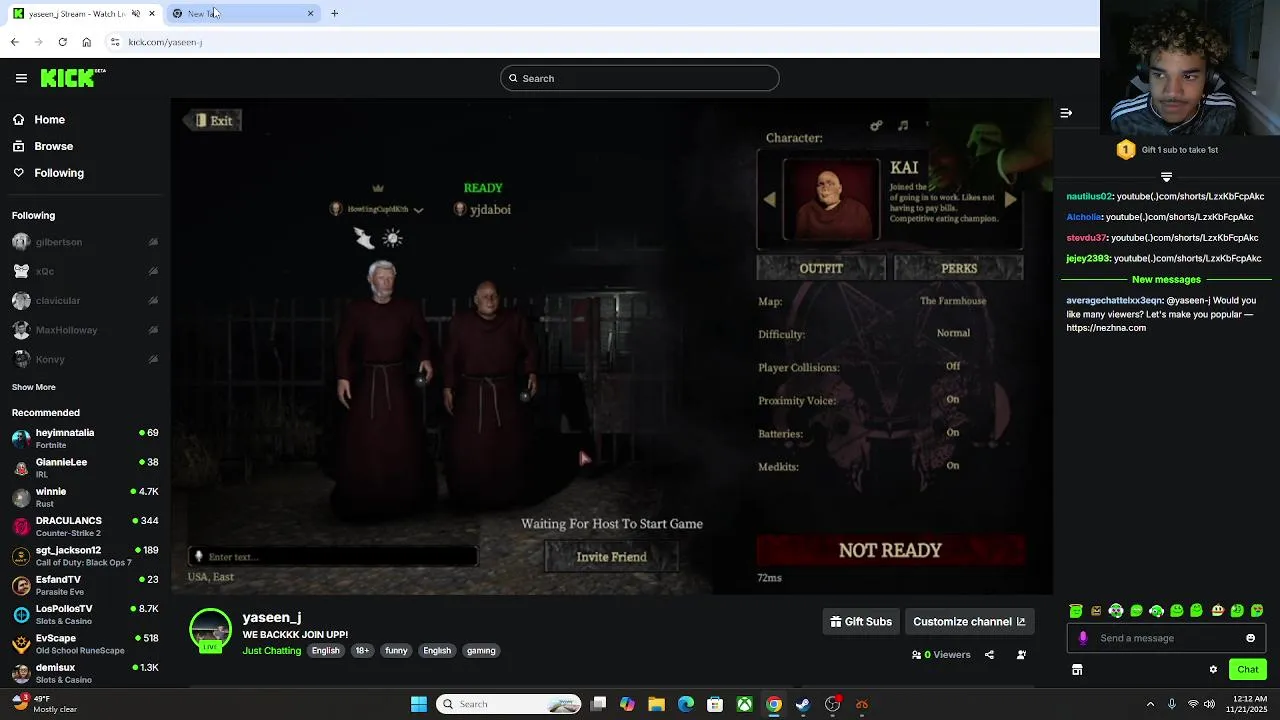Click the Send a message field
This screenshot has height=720, width=1280.
1166,638
